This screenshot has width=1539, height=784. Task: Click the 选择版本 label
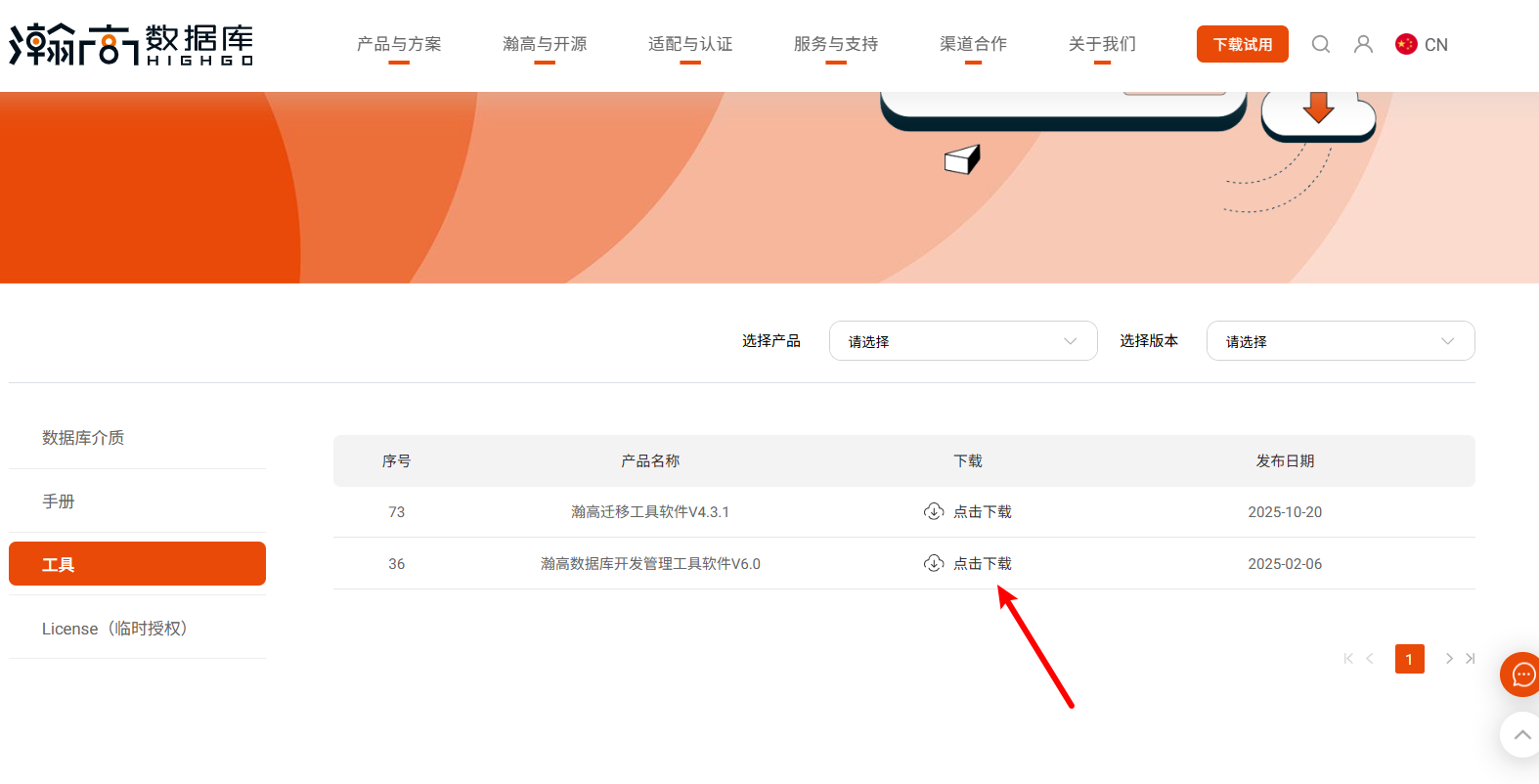1149,340
